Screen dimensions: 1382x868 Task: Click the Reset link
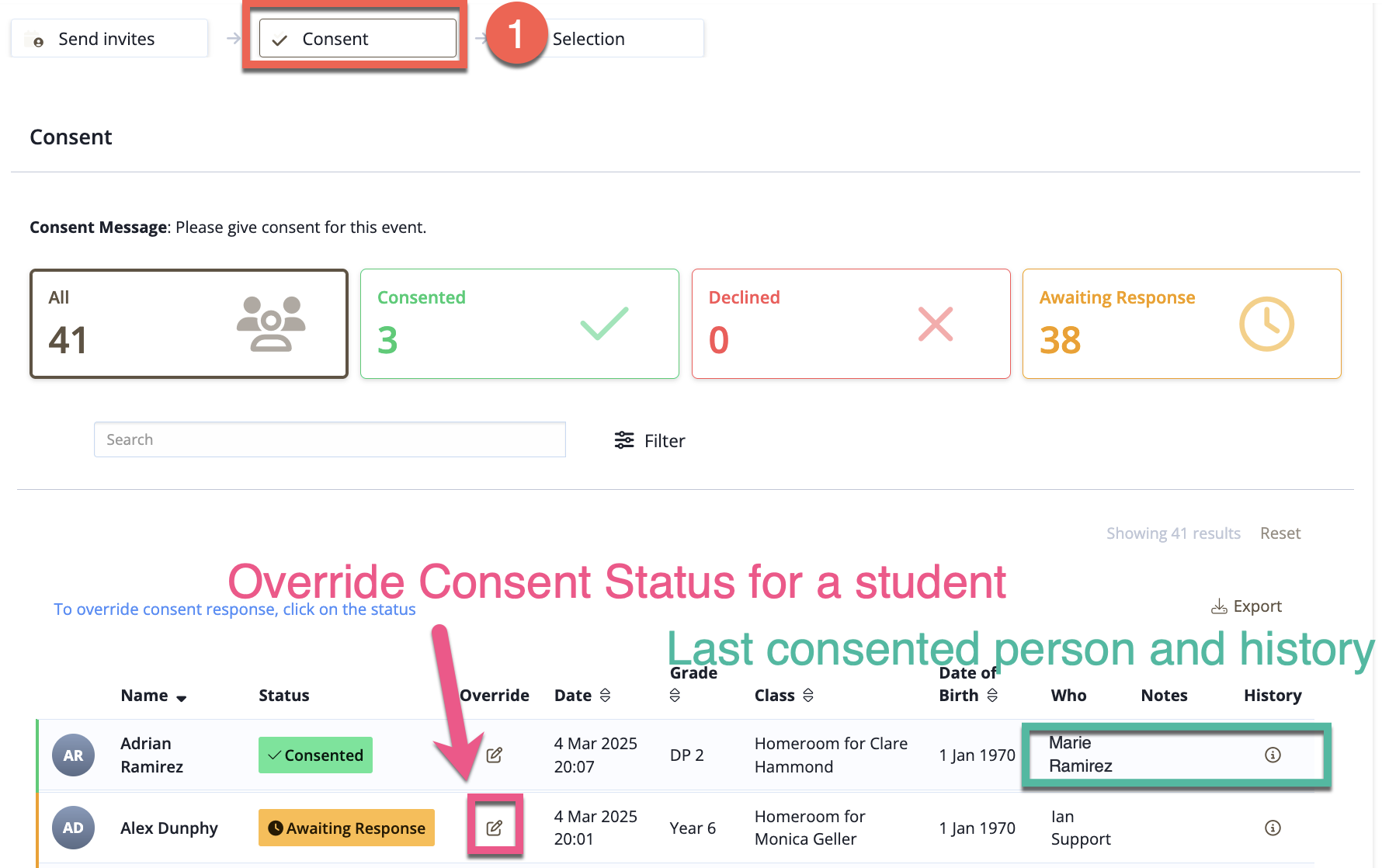1280,533
